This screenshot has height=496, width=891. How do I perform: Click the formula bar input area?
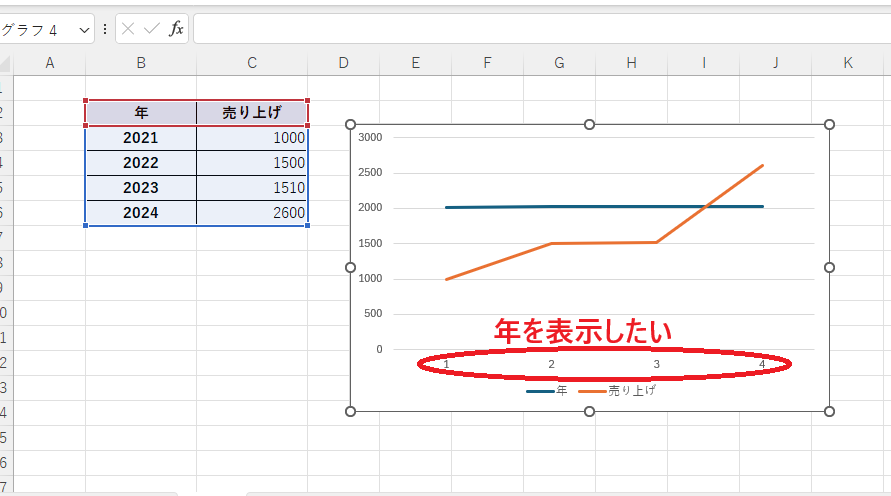coord(542,29)
